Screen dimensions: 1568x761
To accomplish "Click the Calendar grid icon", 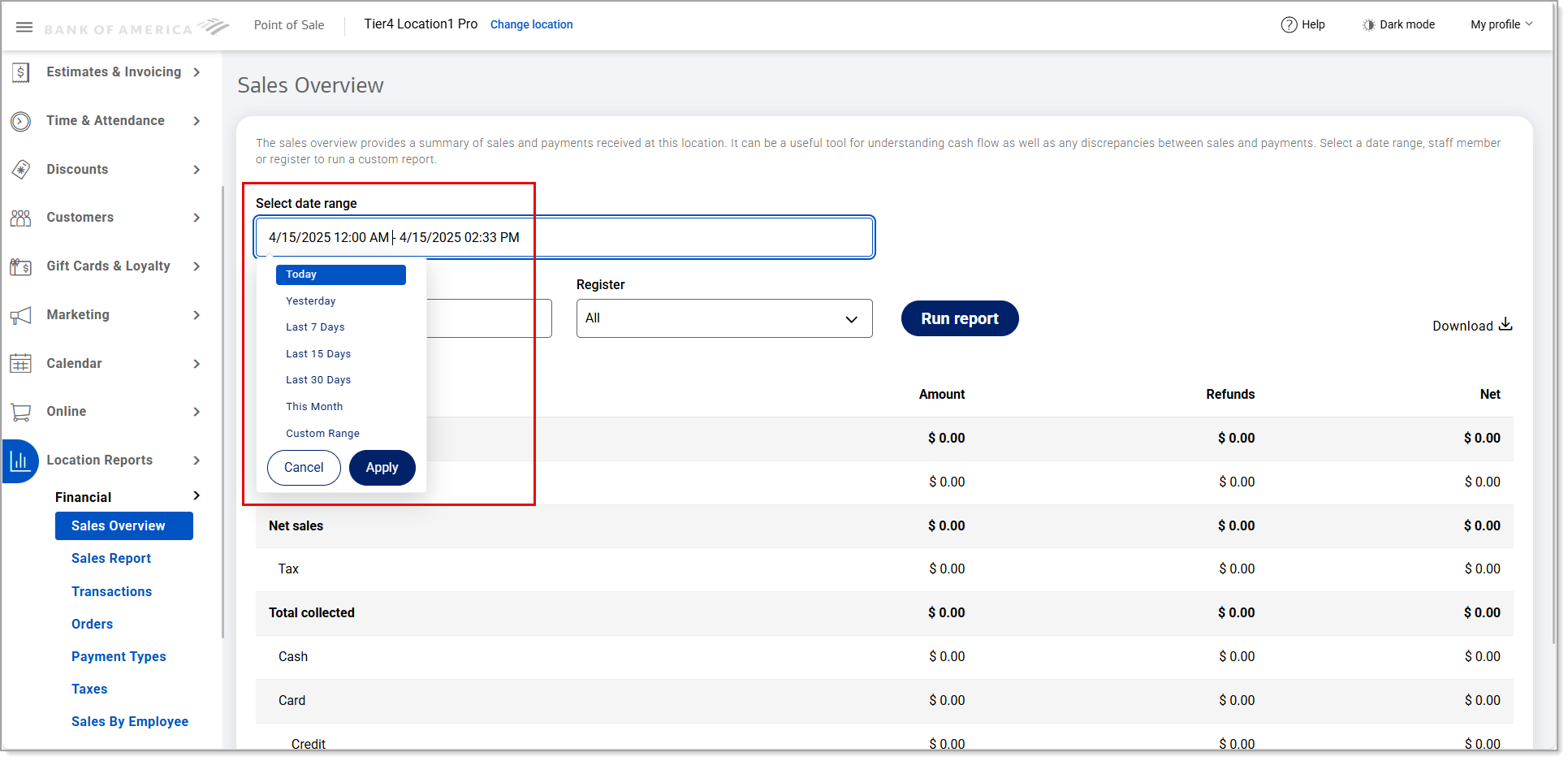I will (21, 363).
